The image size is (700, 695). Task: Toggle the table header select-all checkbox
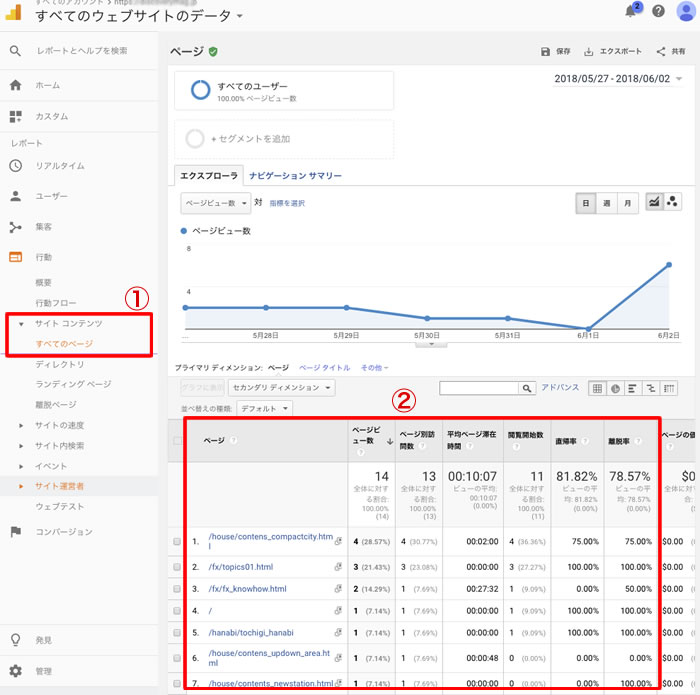coord(177,440)
